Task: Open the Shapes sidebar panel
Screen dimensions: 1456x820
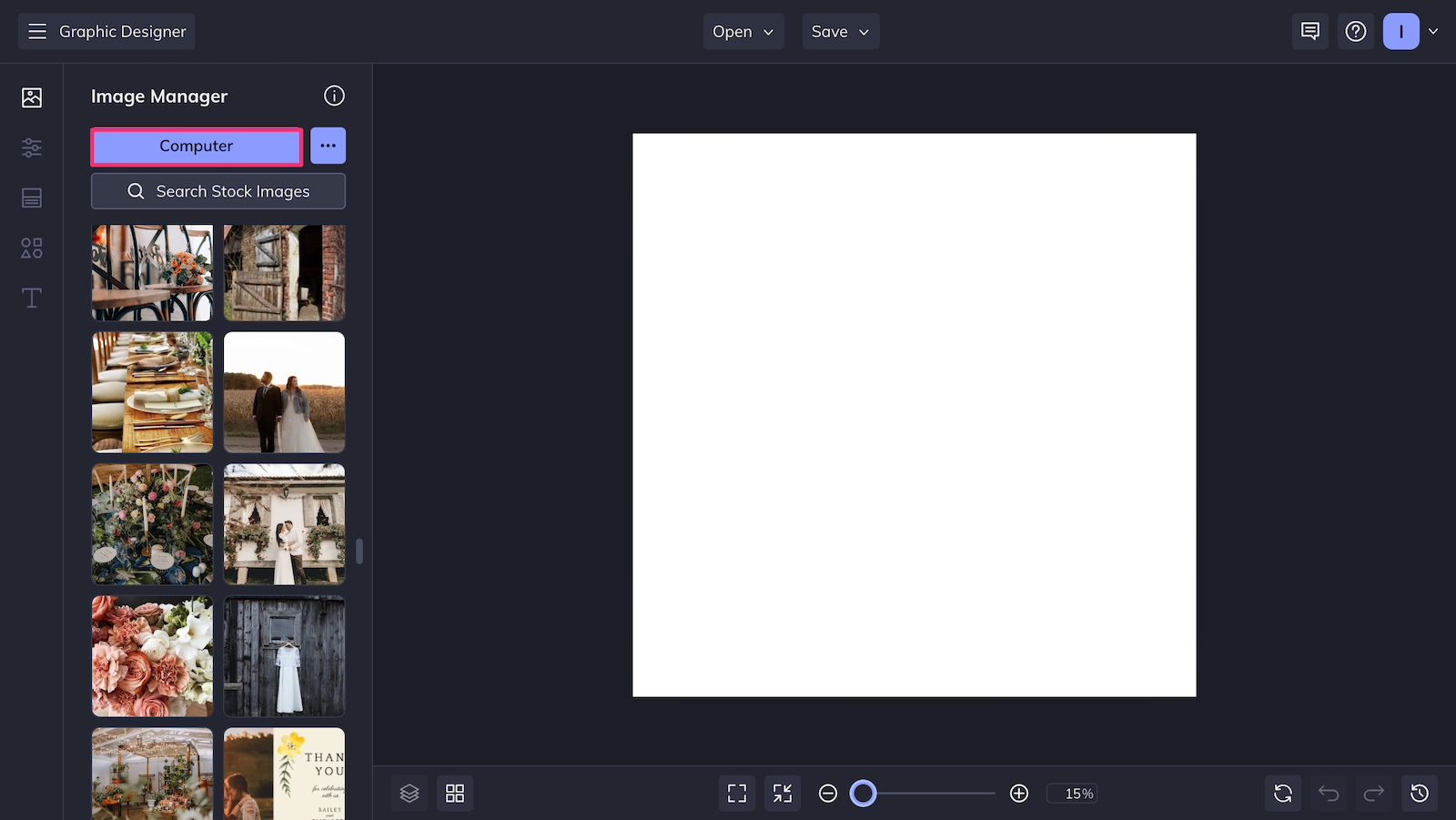Action: coord(31,248)
